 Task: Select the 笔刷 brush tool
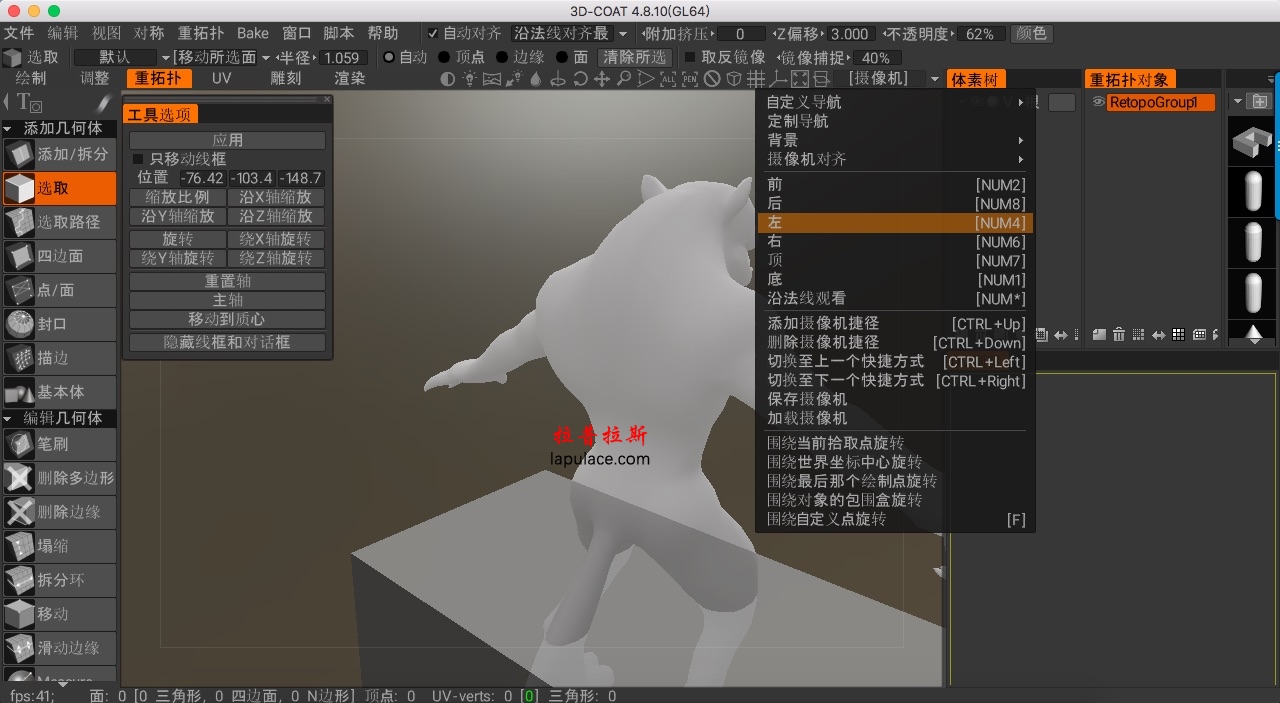click(59, 444)
